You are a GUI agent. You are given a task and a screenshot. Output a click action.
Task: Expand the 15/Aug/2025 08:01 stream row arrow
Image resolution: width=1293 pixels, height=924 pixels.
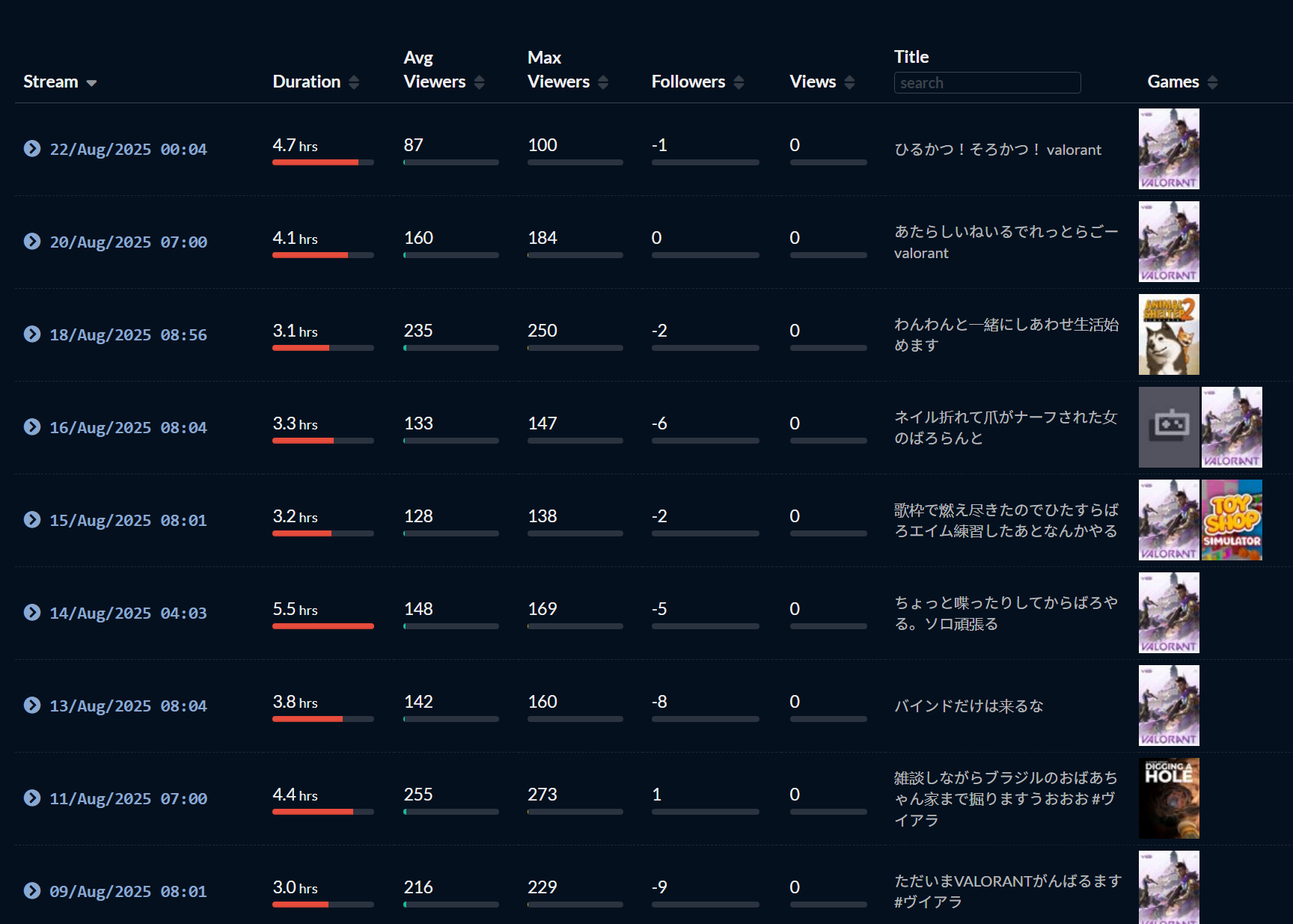coord(32,520)
